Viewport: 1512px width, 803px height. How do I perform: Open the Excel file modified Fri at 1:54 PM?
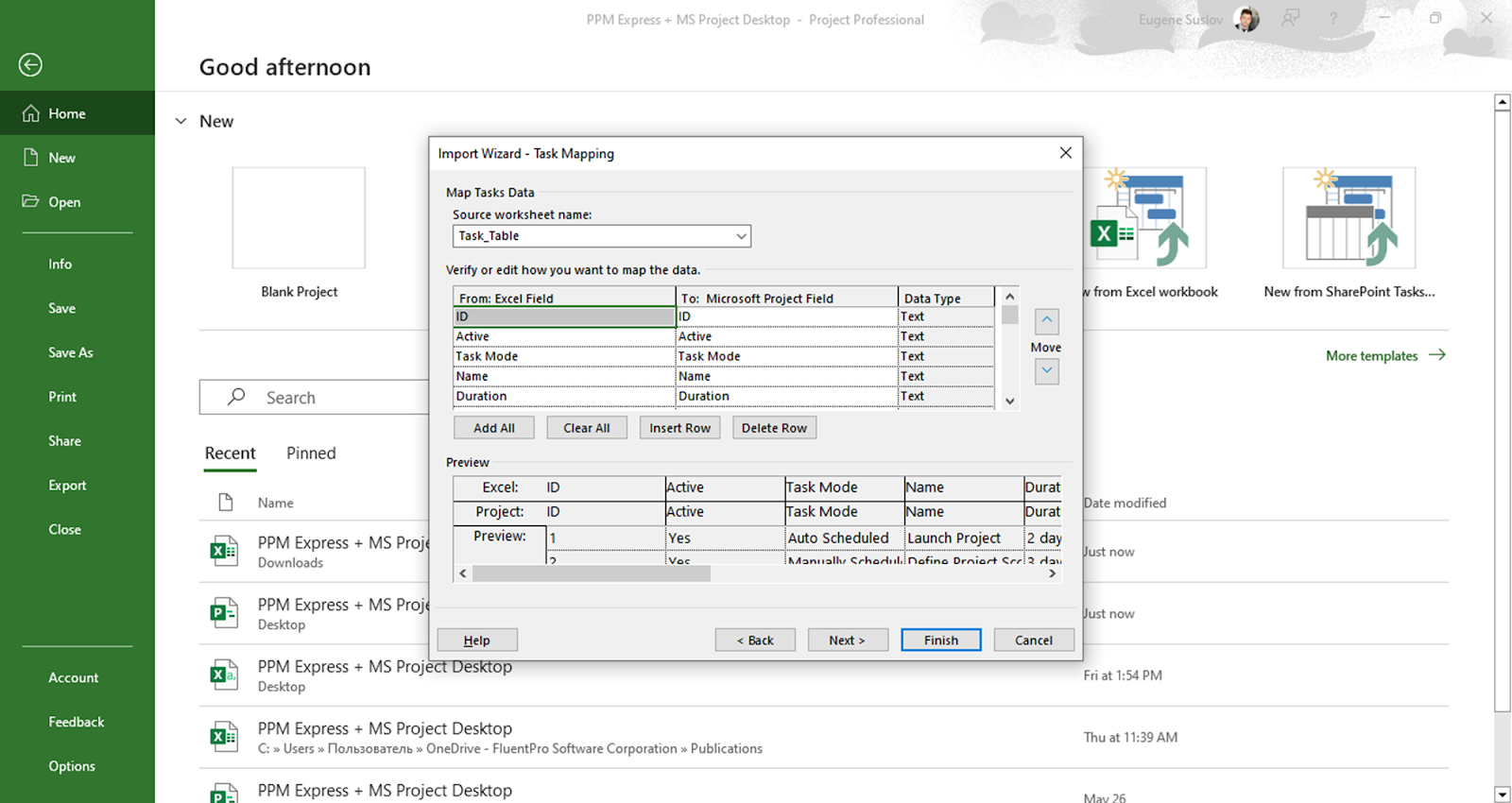coord(822,675)
